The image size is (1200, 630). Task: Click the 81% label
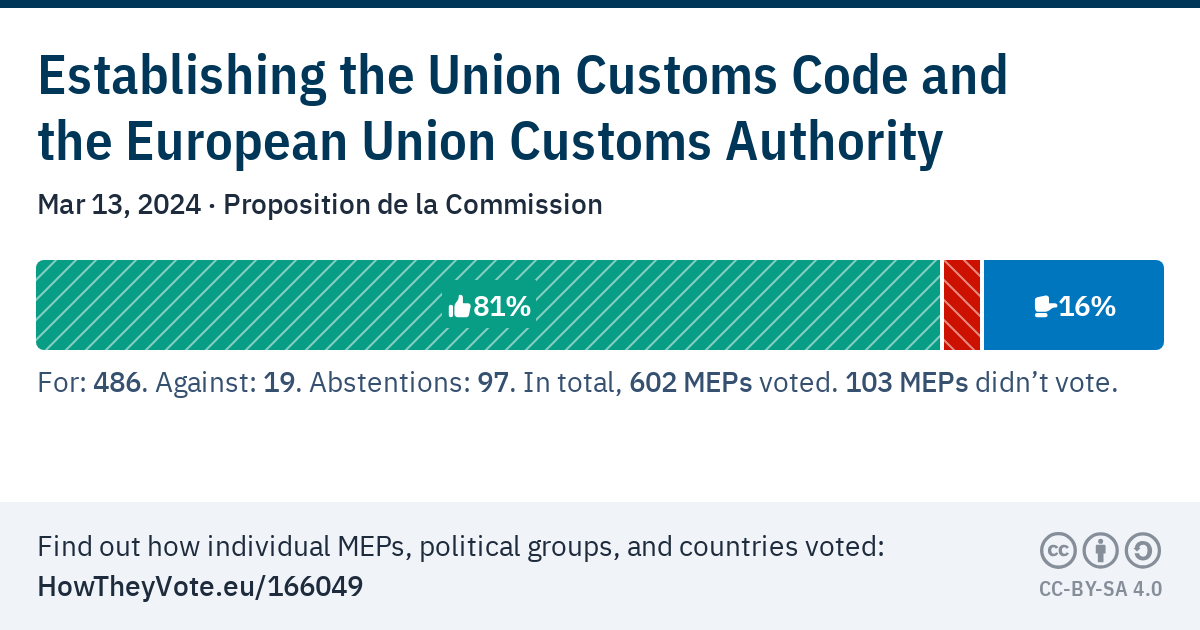click(x=502, y=307)
